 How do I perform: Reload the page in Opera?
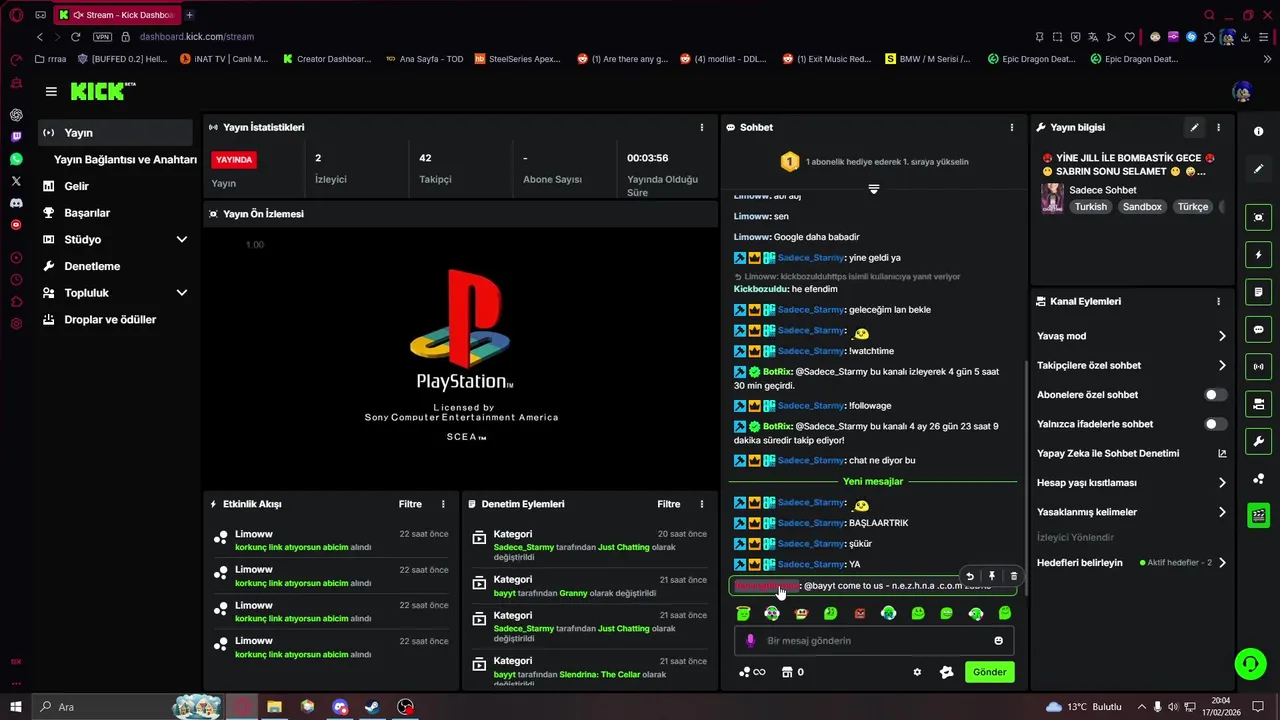tap(75, 37)
